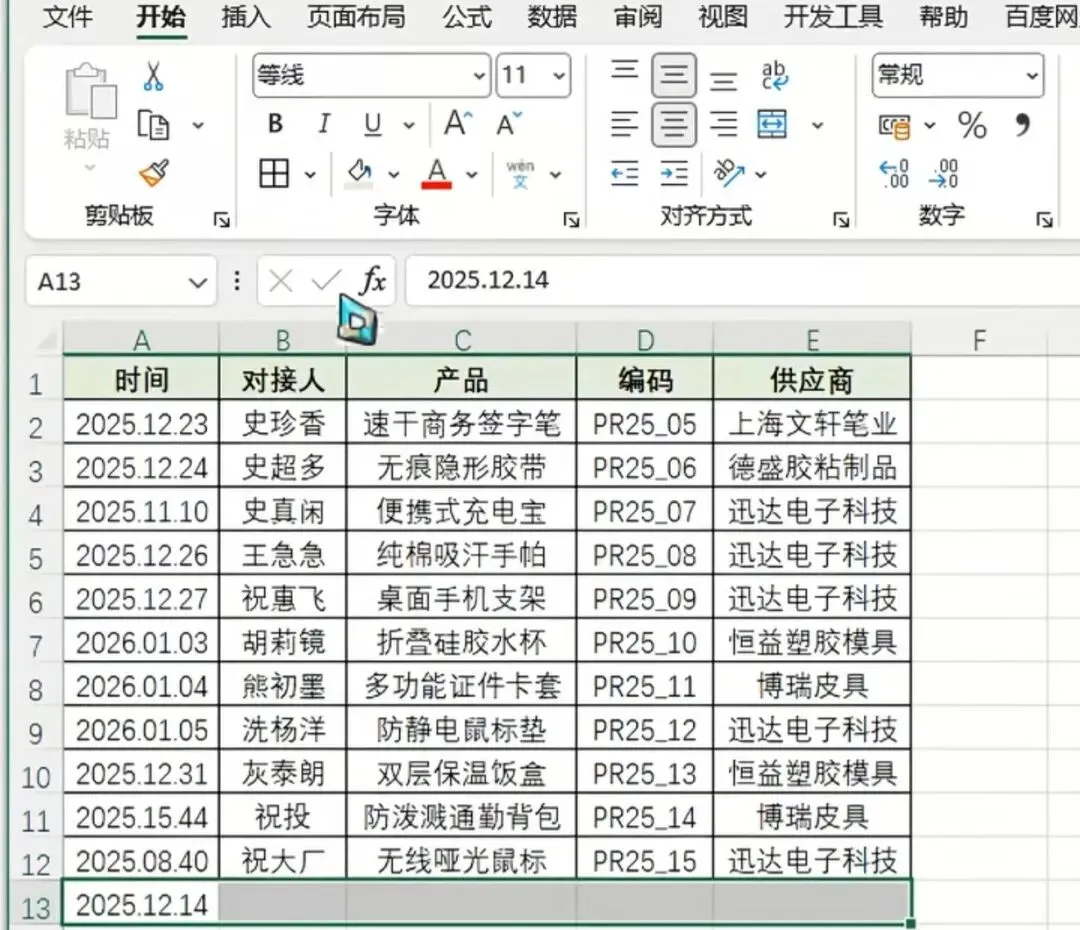The height and width of the screenshot is (930, 1080).
Task: Open 字体 group dialog launcher
Action: click(x=571, y=220)
